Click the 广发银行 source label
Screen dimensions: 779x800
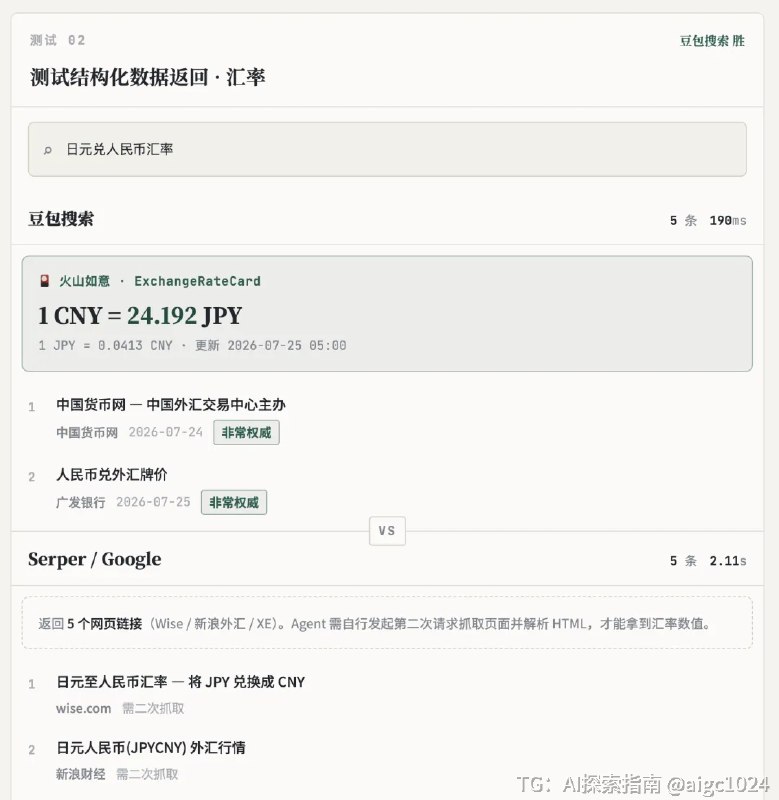click(x=81, y=502)
